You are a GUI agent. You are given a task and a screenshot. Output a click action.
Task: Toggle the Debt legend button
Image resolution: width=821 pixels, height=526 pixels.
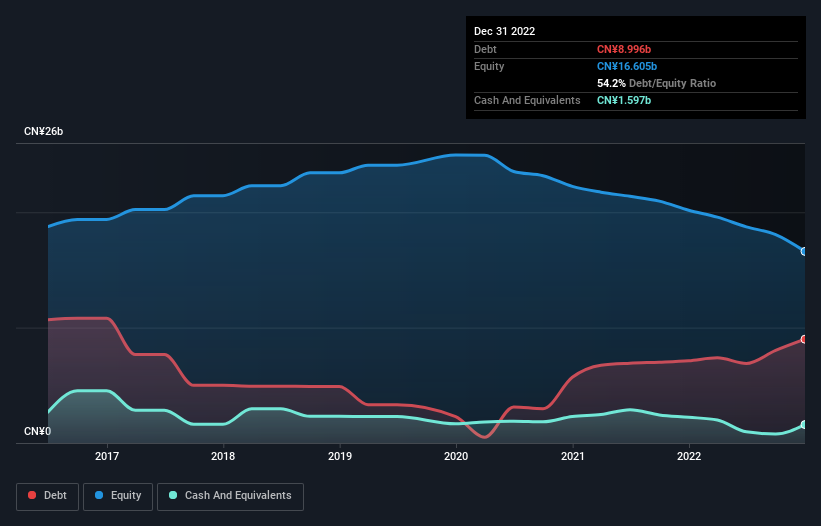point(47,496)
